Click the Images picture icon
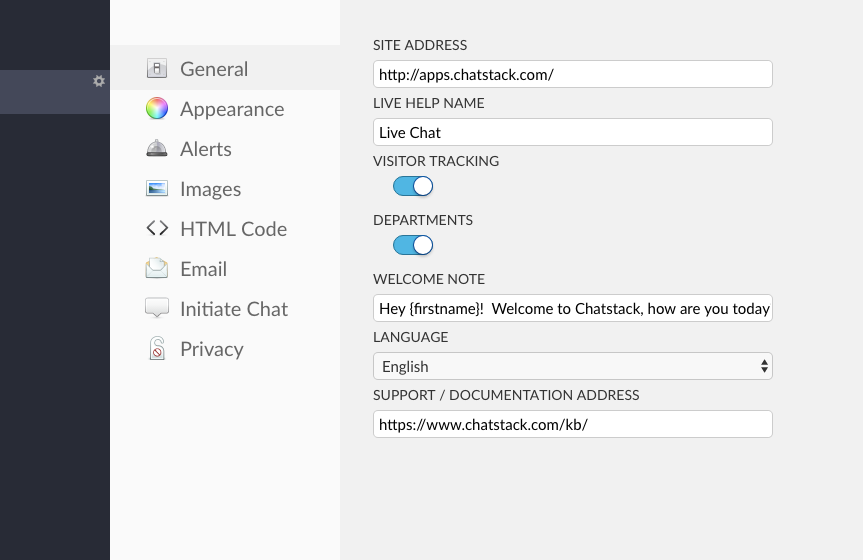863x560 pixels. coord(157,188)
